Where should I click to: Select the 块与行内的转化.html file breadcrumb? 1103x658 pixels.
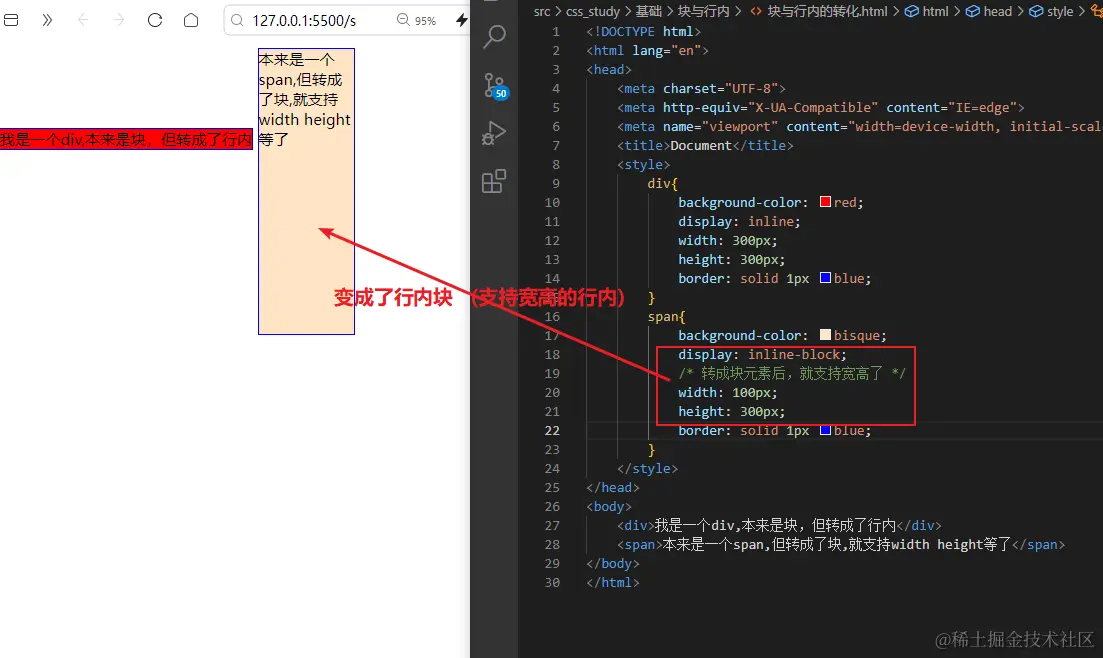[x=819, y=11]
